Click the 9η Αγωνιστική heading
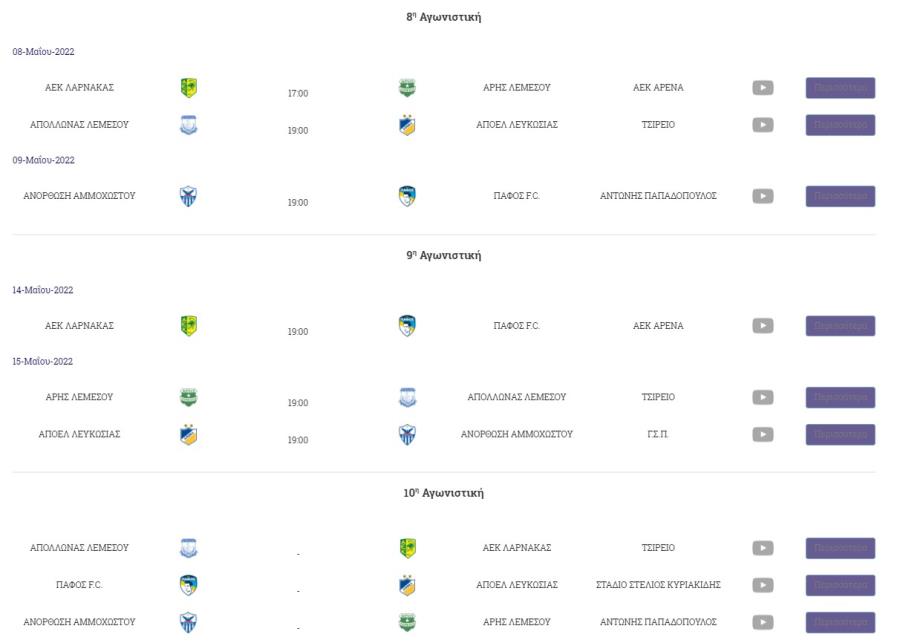 (x=444, y=255)
